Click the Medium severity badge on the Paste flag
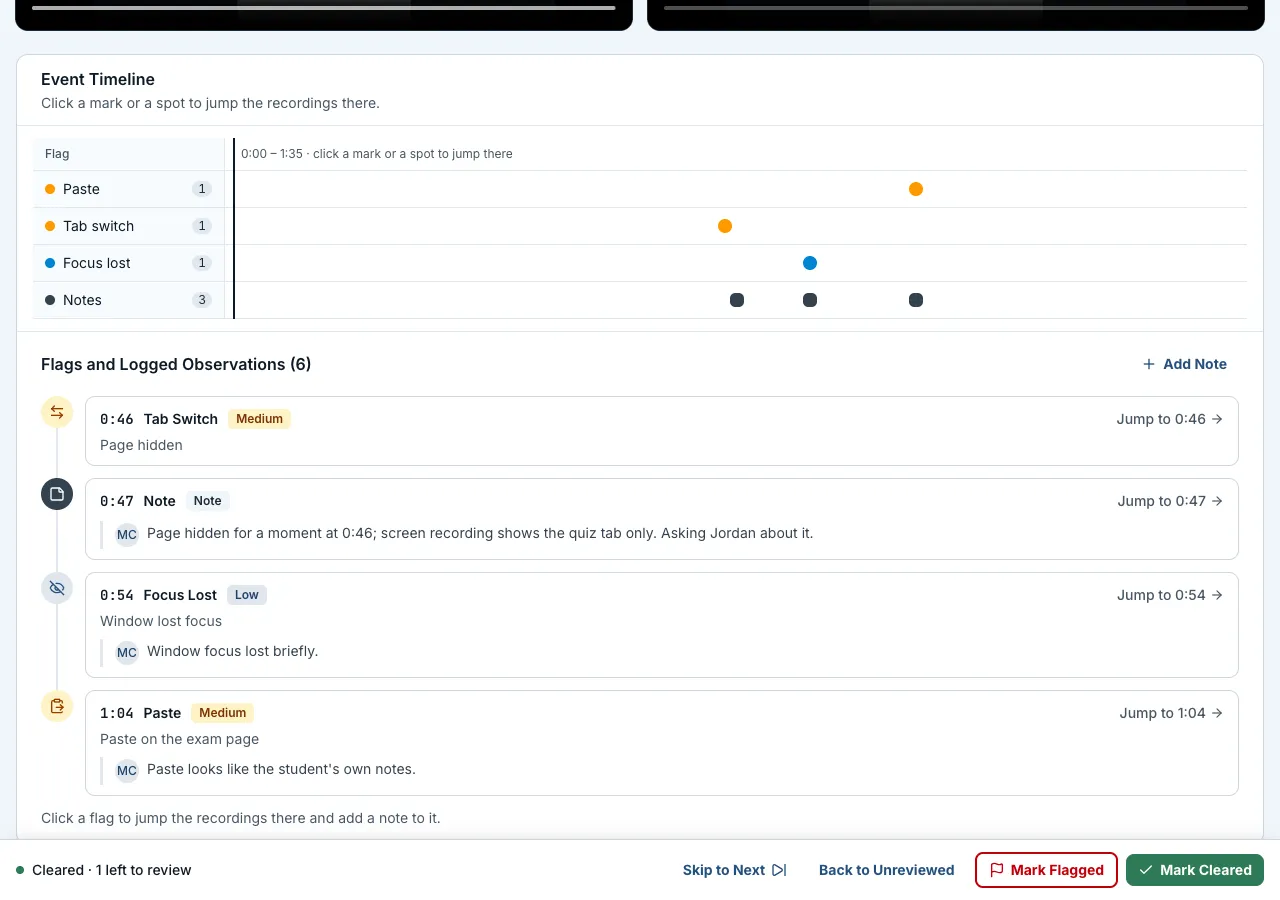 coord(222,713)
